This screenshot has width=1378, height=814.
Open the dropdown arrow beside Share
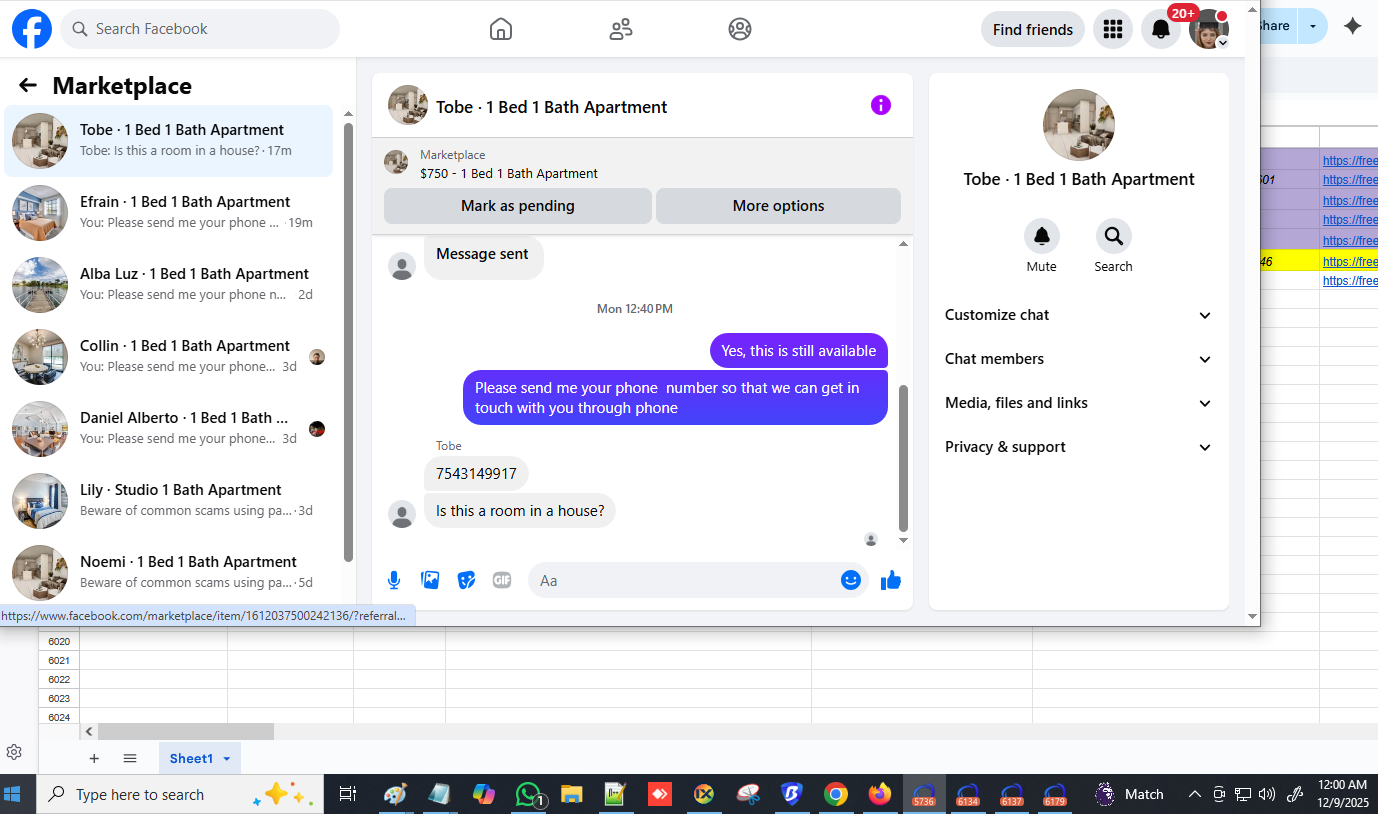(1313, 27)
